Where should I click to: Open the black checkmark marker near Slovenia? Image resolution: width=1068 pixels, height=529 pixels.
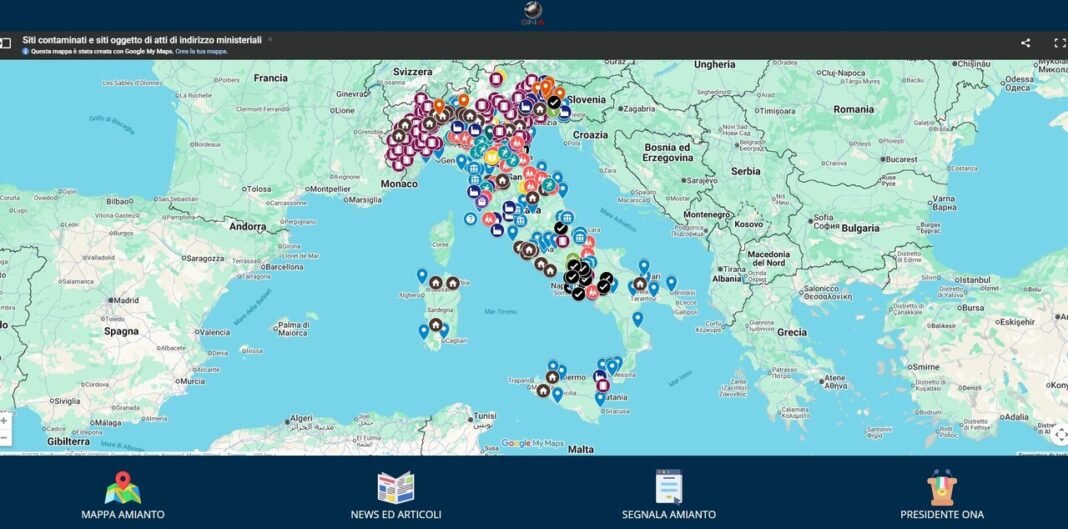tap(554, 102)
